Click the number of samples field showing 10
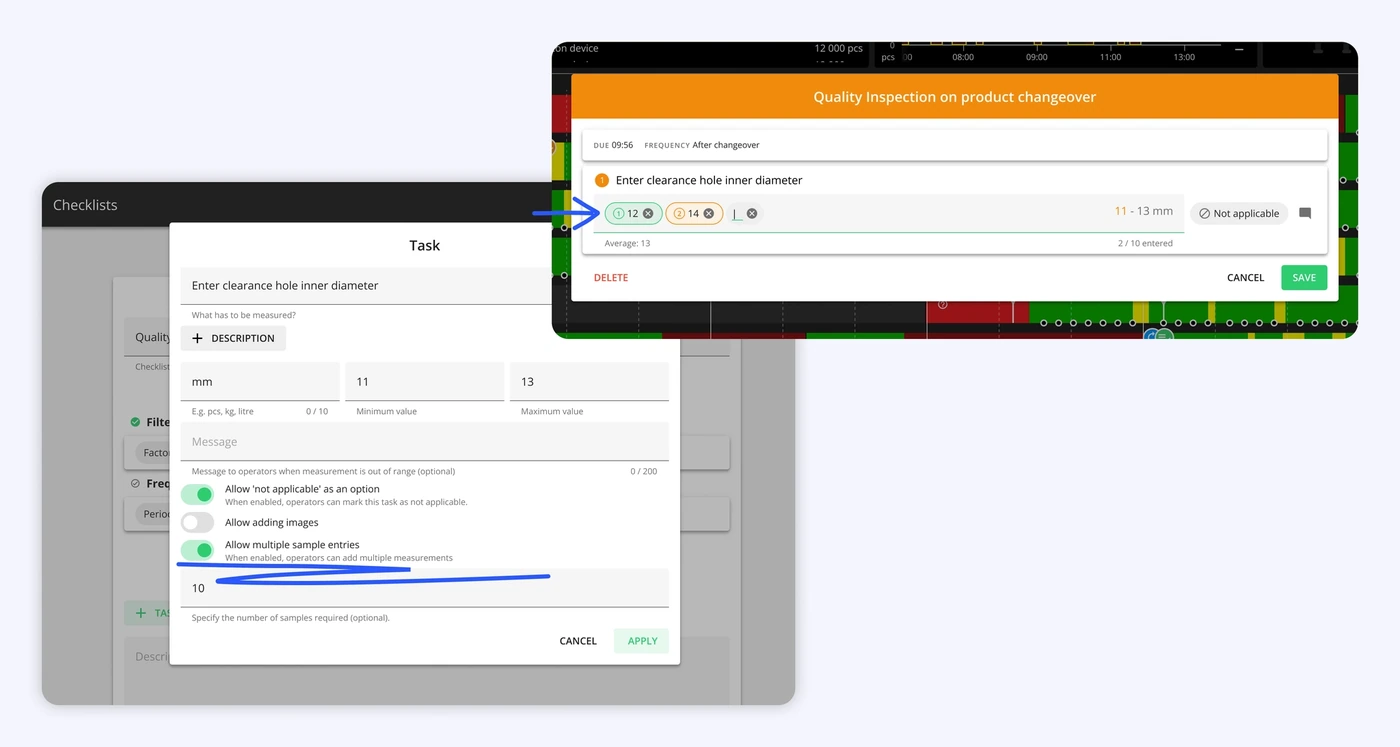The image size is (1400, 747). point(425,588)
